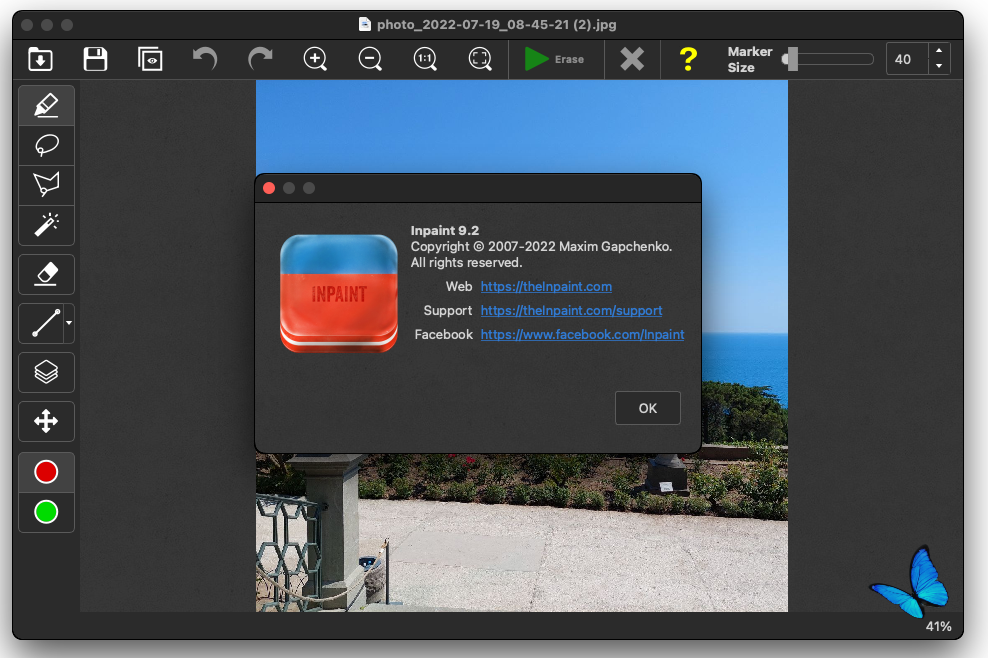Image resolution: width=988 pixels, height=658 pixels.
Task: Set zoom to 1:1 actual size
Action: coord(425,59)
